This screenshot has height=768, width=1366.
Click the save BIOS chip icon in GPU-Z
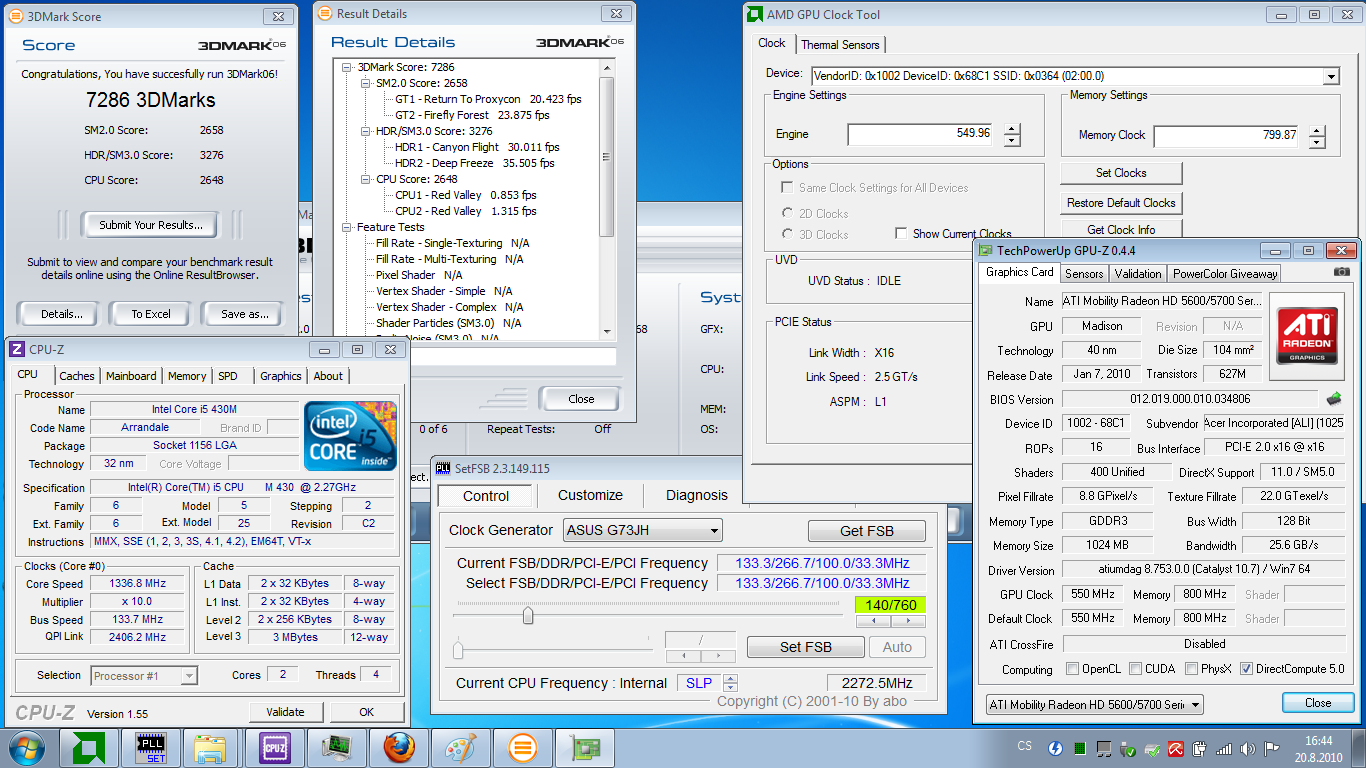1334,400
